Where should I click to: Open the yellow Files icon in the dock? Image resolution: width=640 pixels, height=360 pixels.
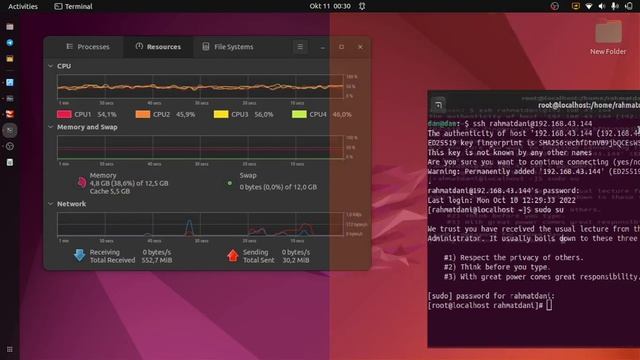pos(10,59)
